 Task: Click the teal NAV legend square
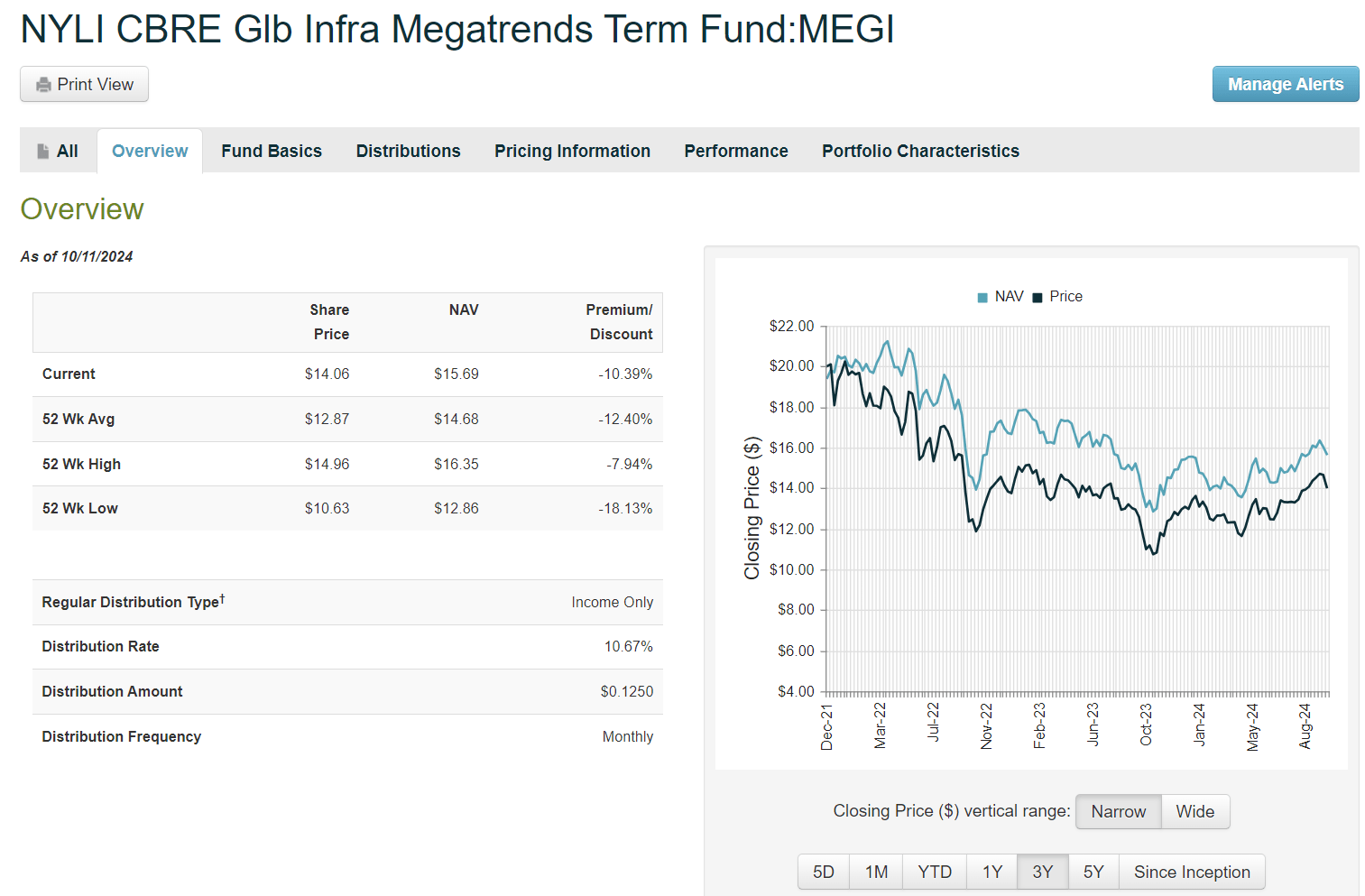[x=982, y=296]
